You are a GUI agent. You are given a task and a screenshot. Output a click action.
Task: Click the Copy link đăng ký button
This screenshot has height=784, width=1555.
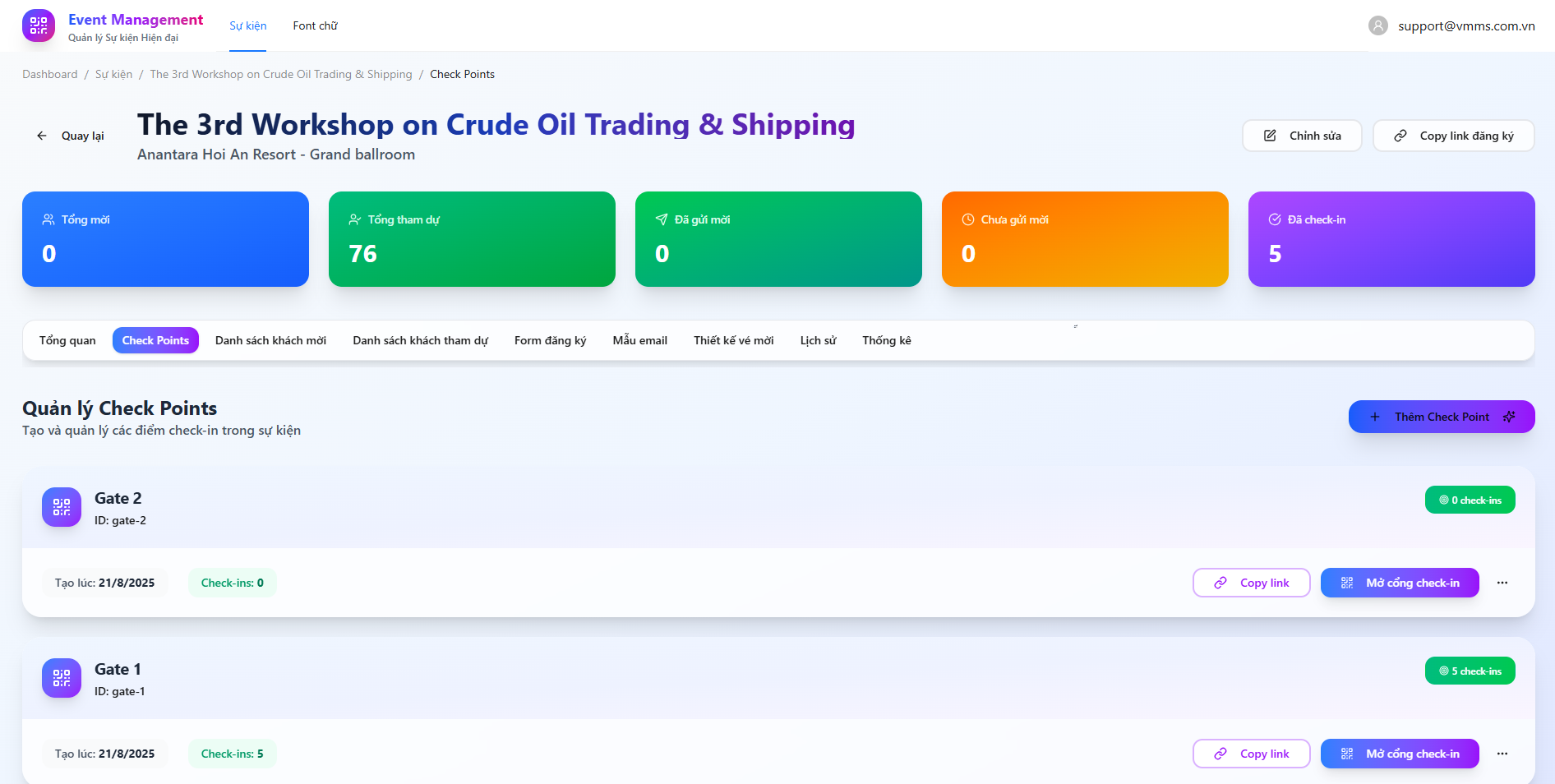1453,136
